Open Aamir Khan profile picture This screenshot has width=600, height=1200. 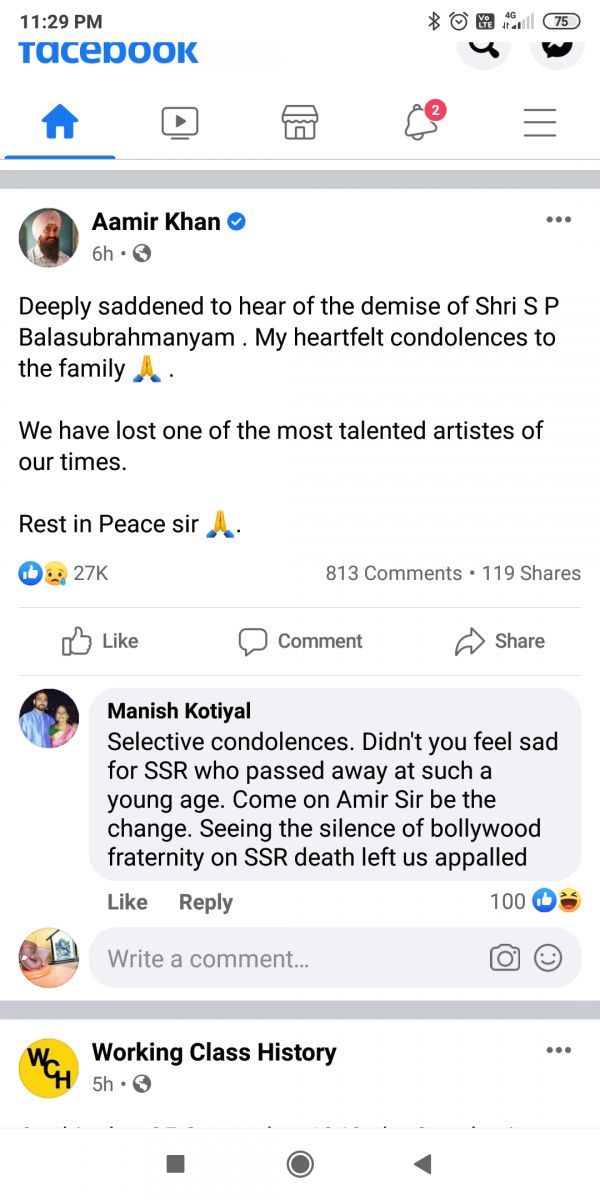click(x=49, y=238)
